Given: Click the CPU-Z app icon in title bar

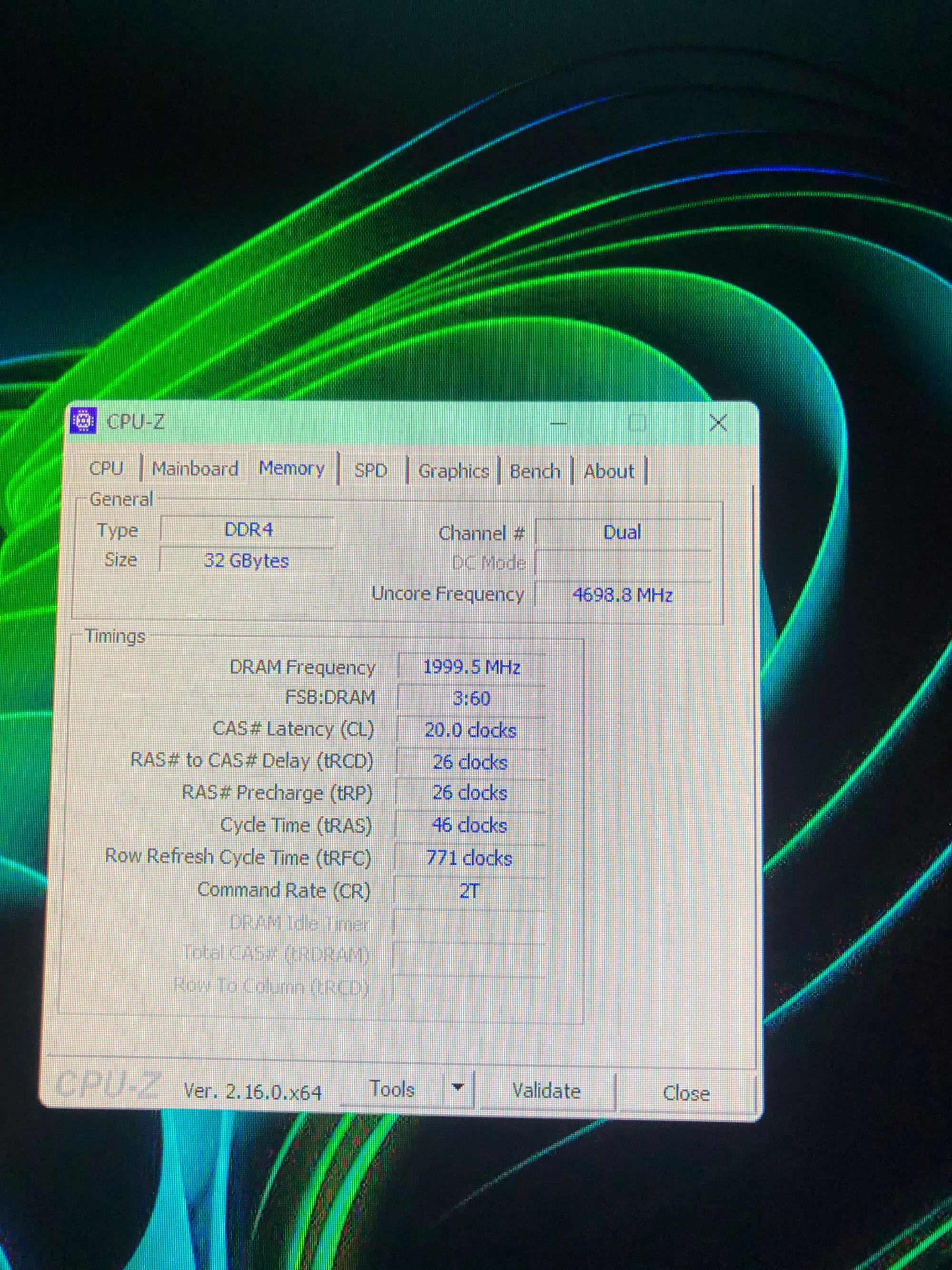Looking at the screenshot, I should point(84,421).
